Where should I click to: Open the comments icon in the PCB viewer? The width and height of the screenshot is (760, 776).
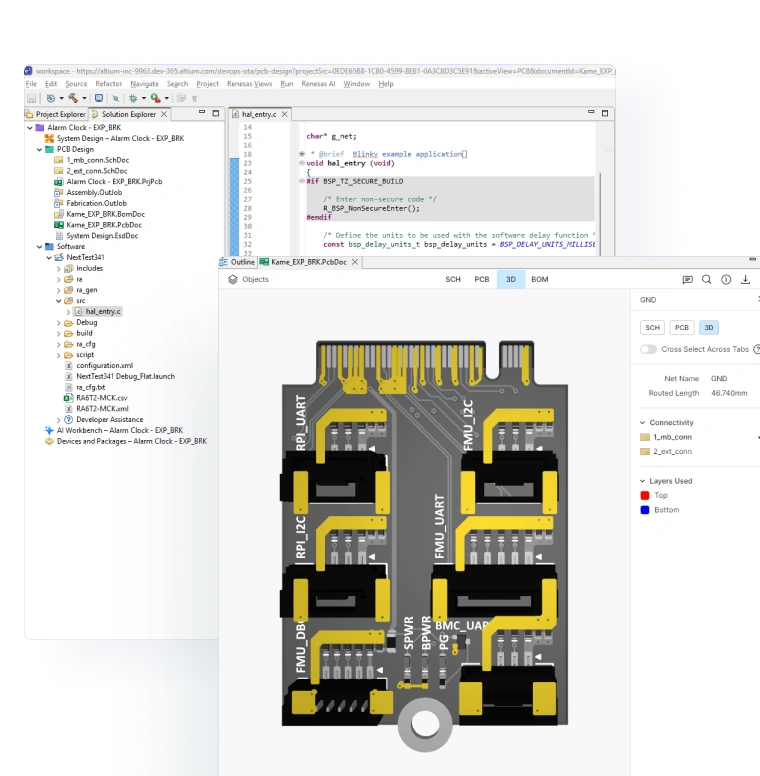click(687, 280)
